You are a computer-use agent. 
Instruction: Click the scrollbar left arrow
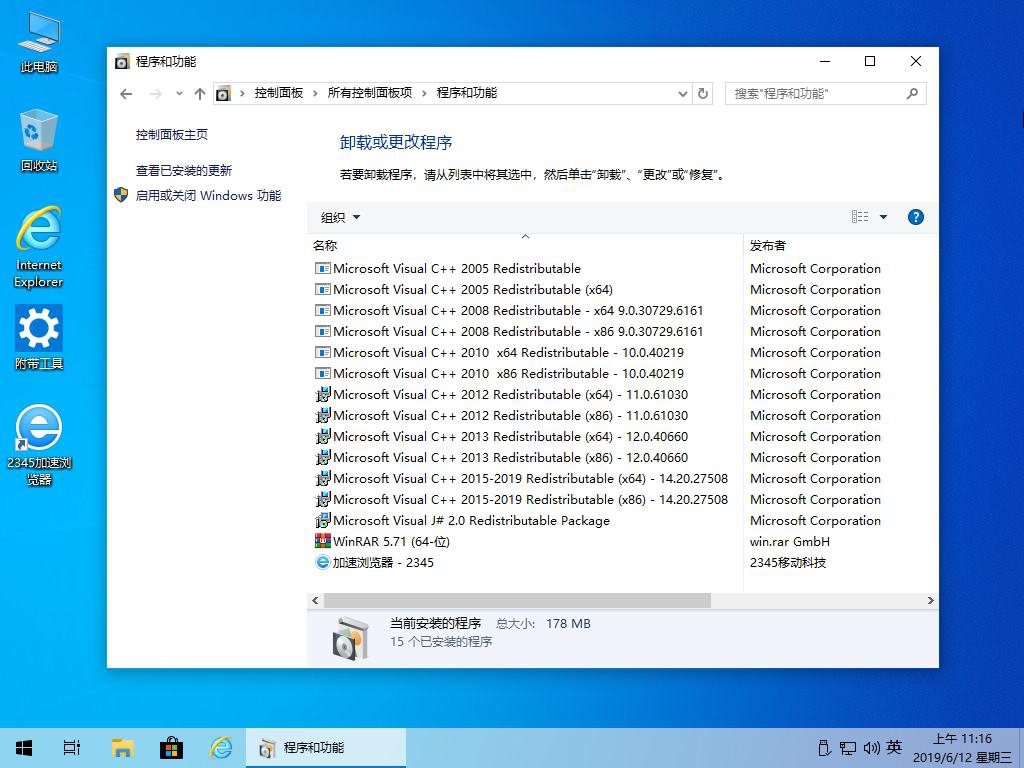(315, 600)
